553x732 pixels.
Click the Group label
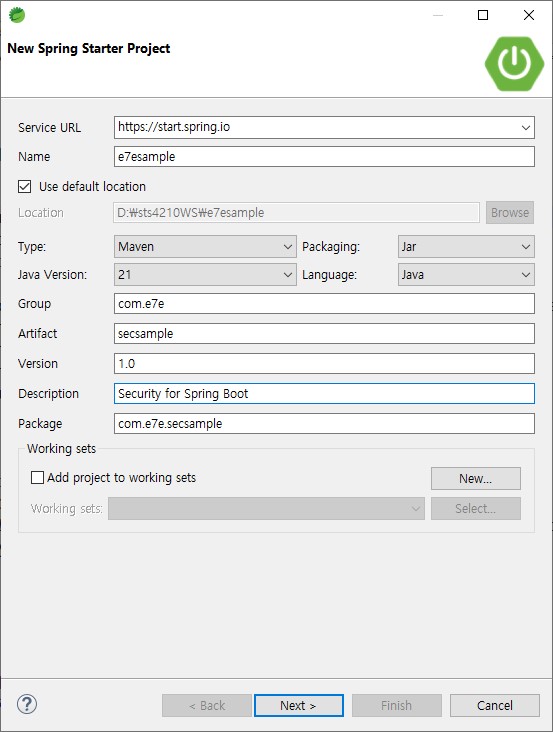tap(34, 304)
